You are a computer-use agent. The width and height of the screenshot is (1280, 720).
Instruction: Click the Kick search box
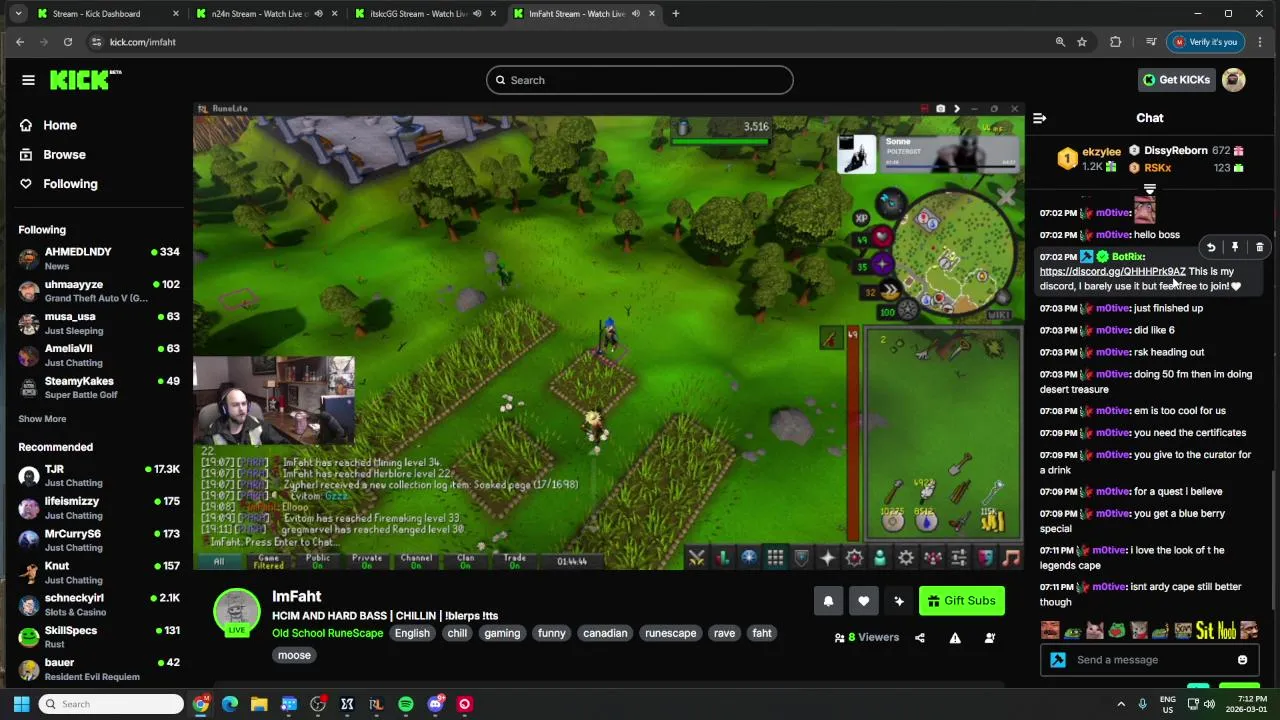640,80
